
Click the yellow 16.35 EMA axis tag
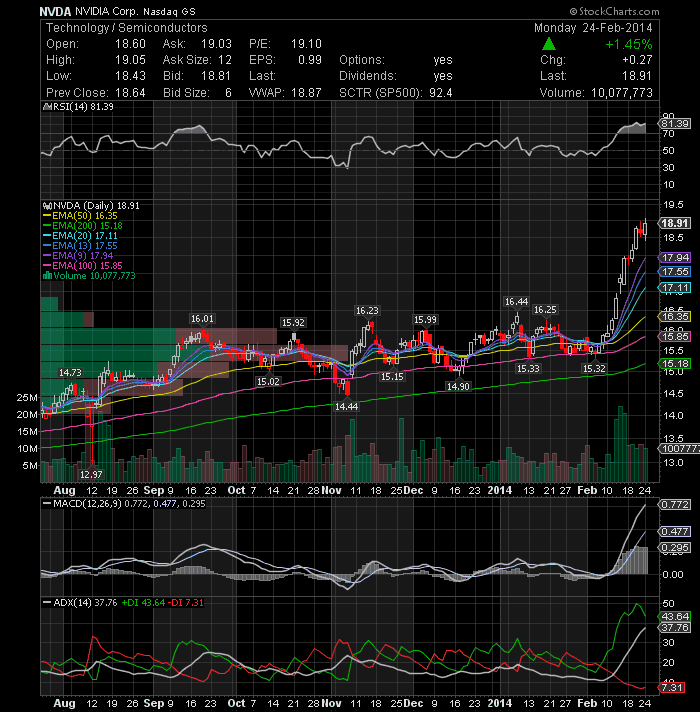point(675,316)
